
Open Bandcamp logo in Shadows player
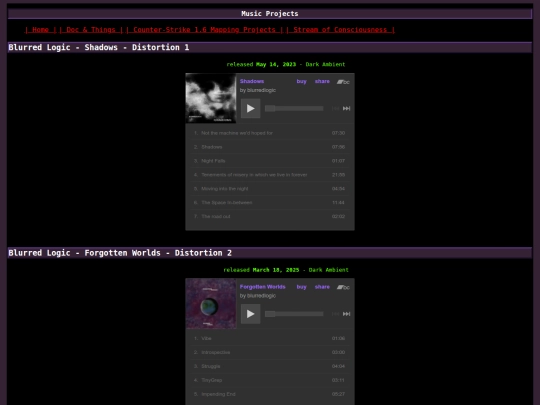tap(343, 82)
